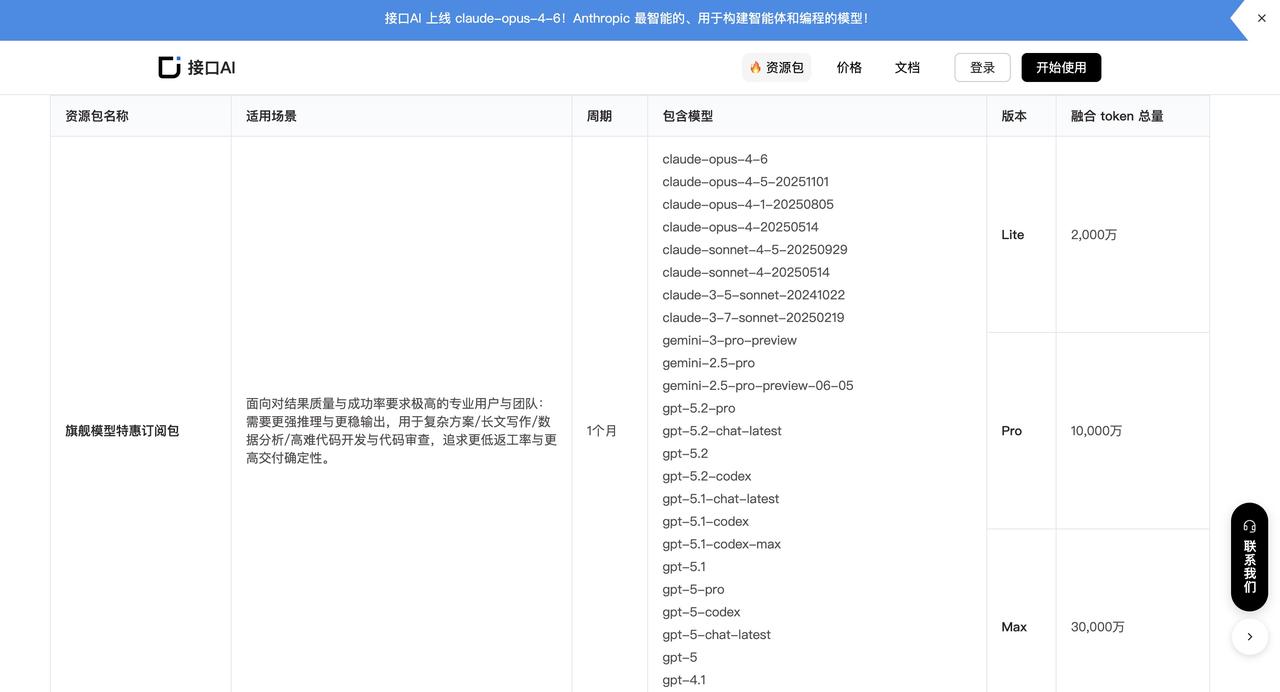This screenshot has height=692, width=1280.
Task: Select the Max version cell
Action: tap(1014, 627)
